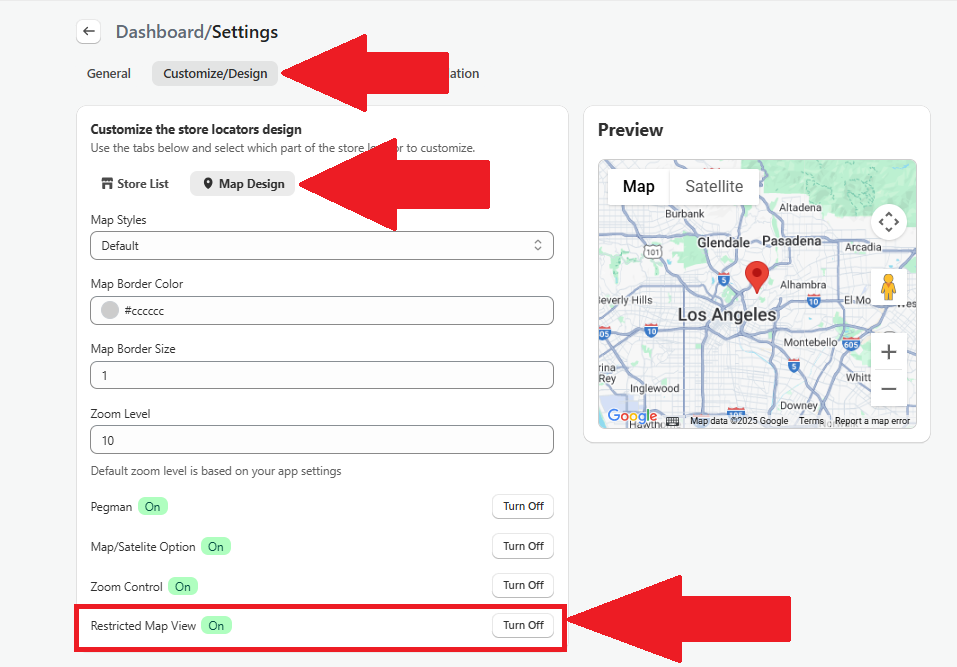Image resolution: width=957 pixels, height=667 pixels.
Task: Switch preview to Satellite view
Action: 713,187
